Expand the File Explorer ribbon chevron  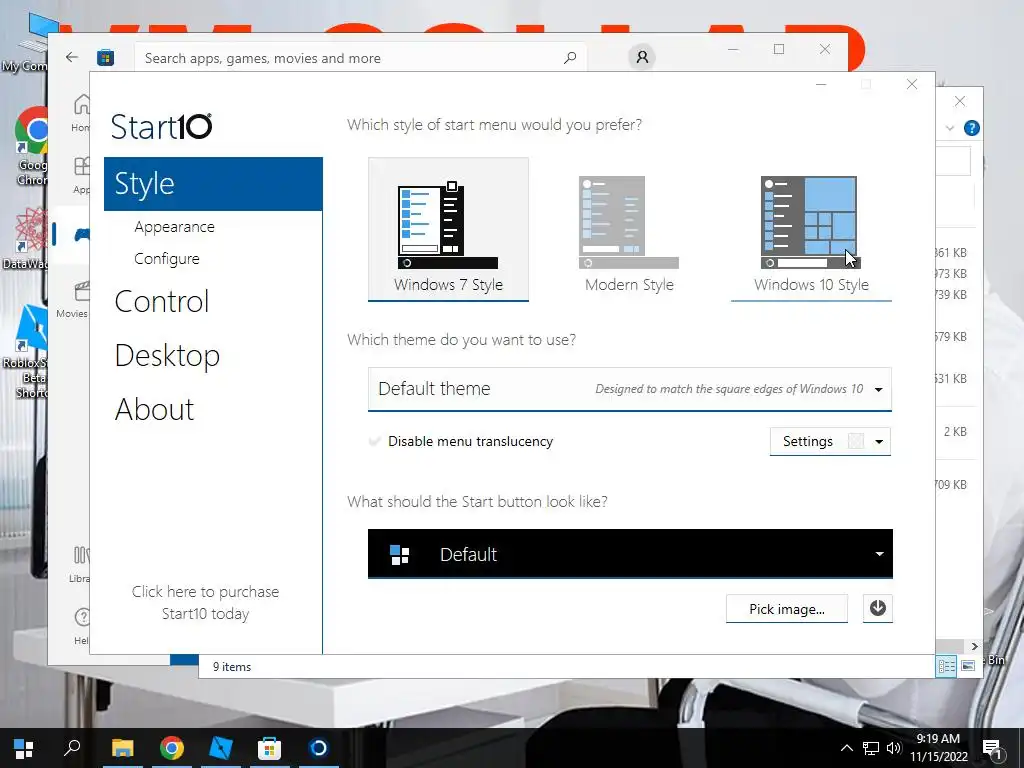950,128
